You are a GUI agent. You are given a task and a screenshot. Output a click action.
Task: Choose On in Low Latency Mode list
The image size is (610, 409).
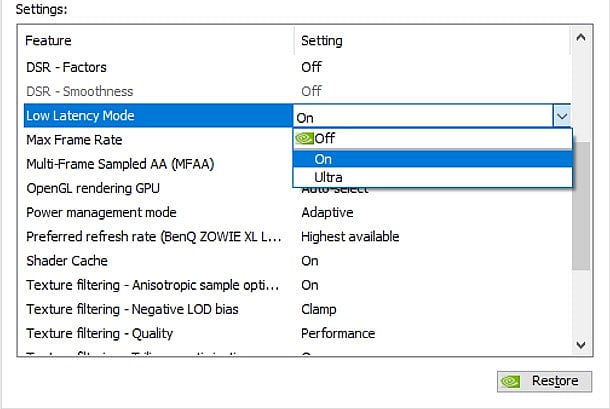point(432,159)
